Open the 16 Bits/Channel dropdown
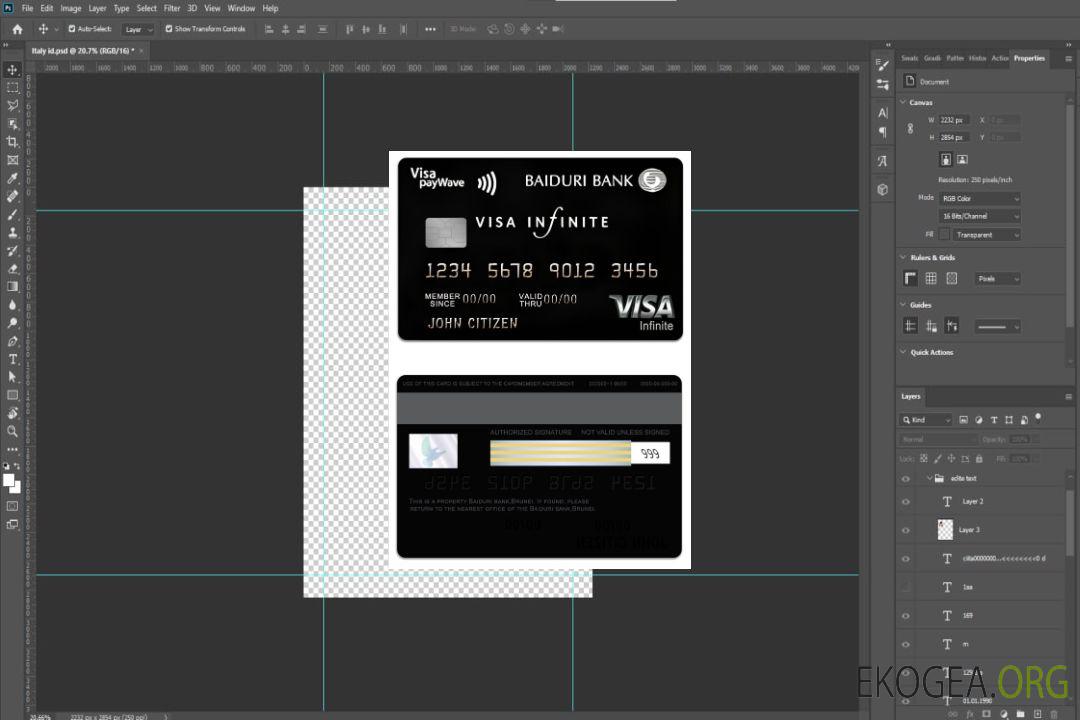This screenshot has width=1080, height=720. coord(979,216)
